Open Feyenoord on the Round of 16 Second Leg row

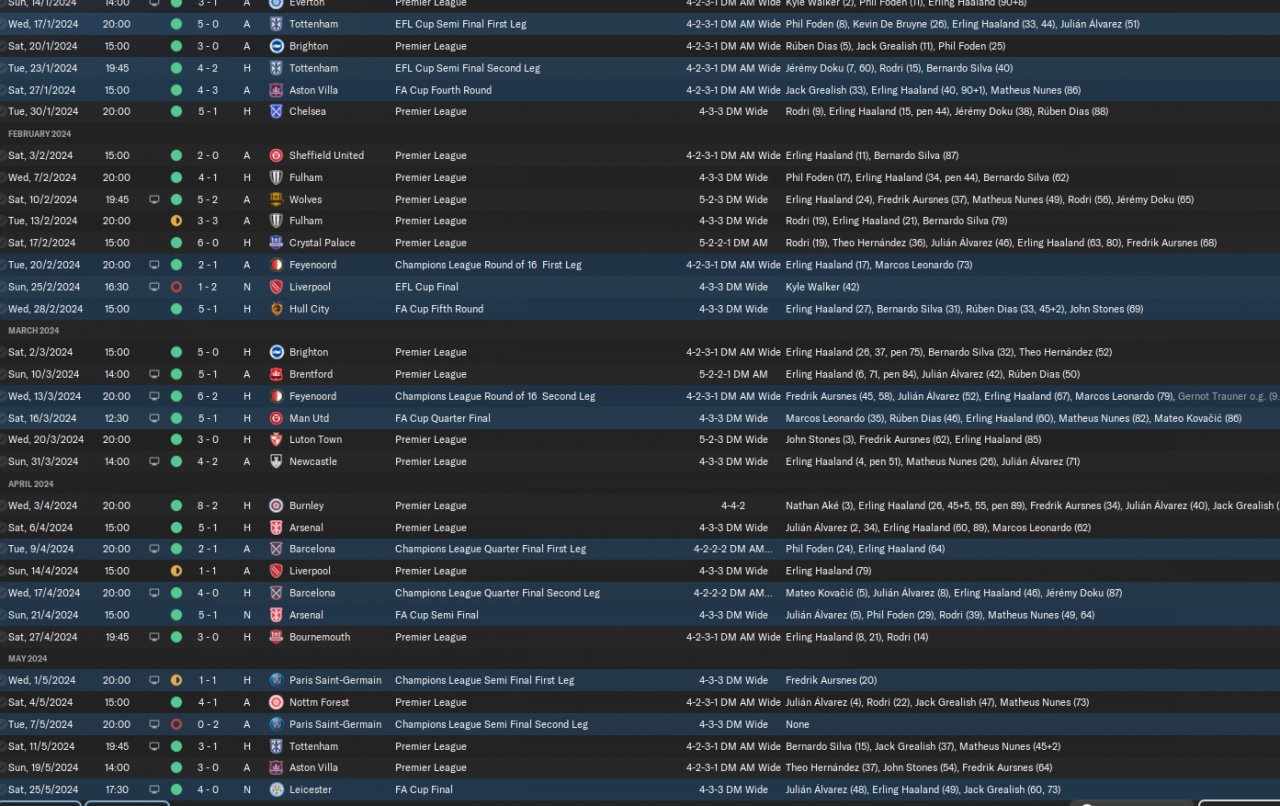pos(313,396)
